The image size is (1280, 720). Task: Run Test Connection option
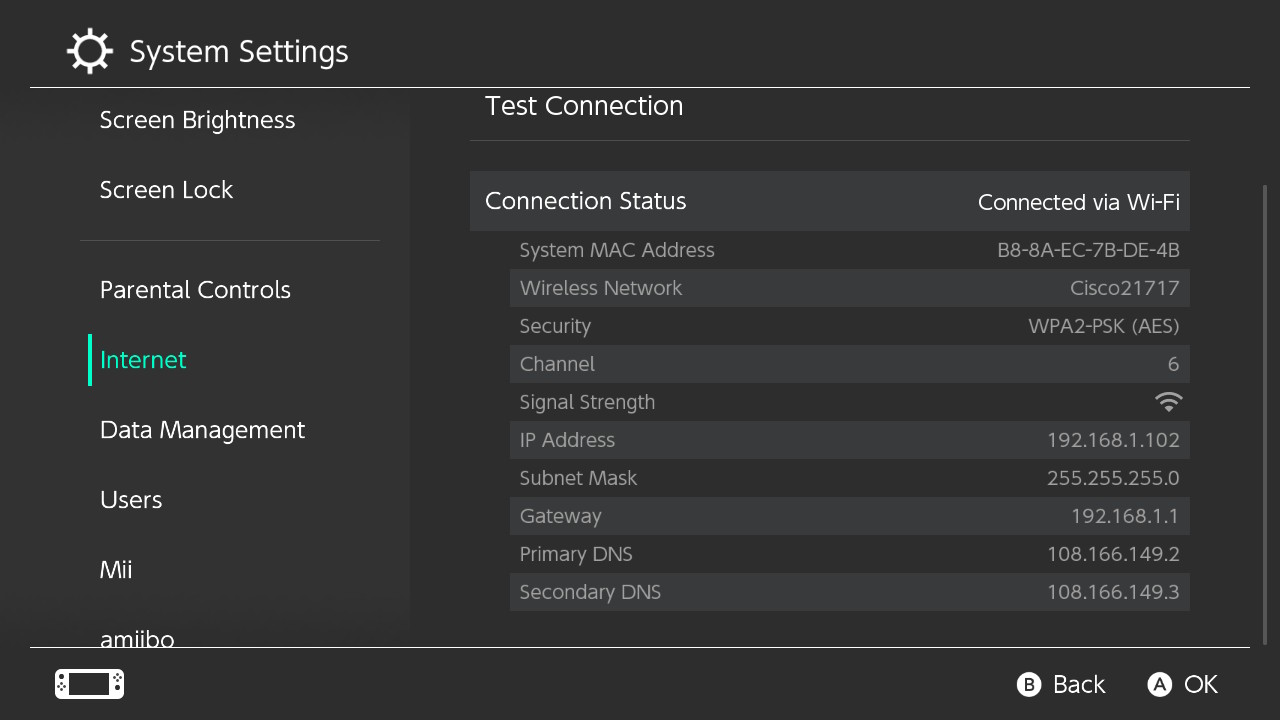584,106
